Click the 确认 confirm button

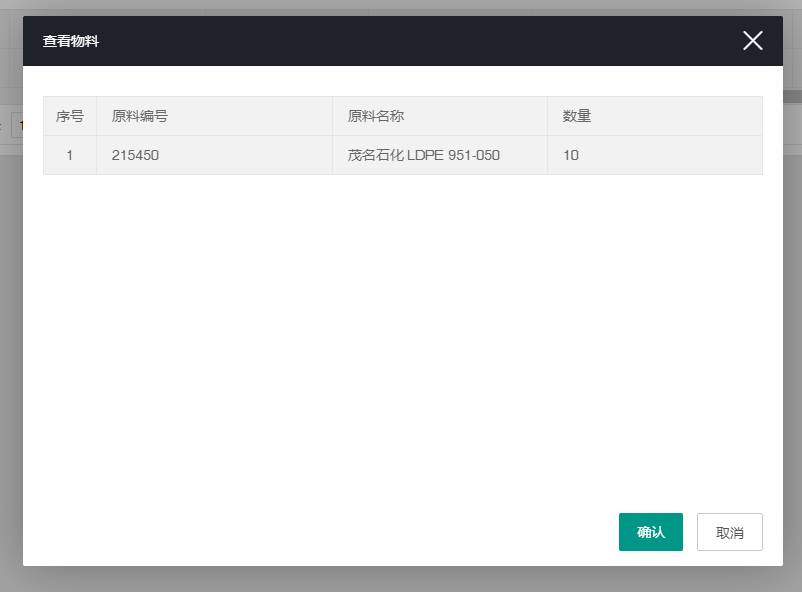(650, 532)
